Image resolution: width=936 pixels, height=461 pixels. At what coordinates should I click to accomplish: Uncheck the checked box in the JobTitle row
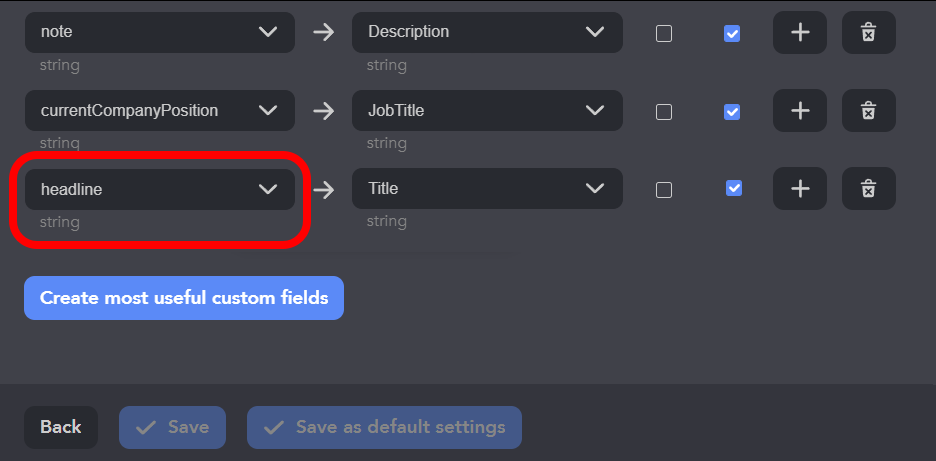click(732, 112)
